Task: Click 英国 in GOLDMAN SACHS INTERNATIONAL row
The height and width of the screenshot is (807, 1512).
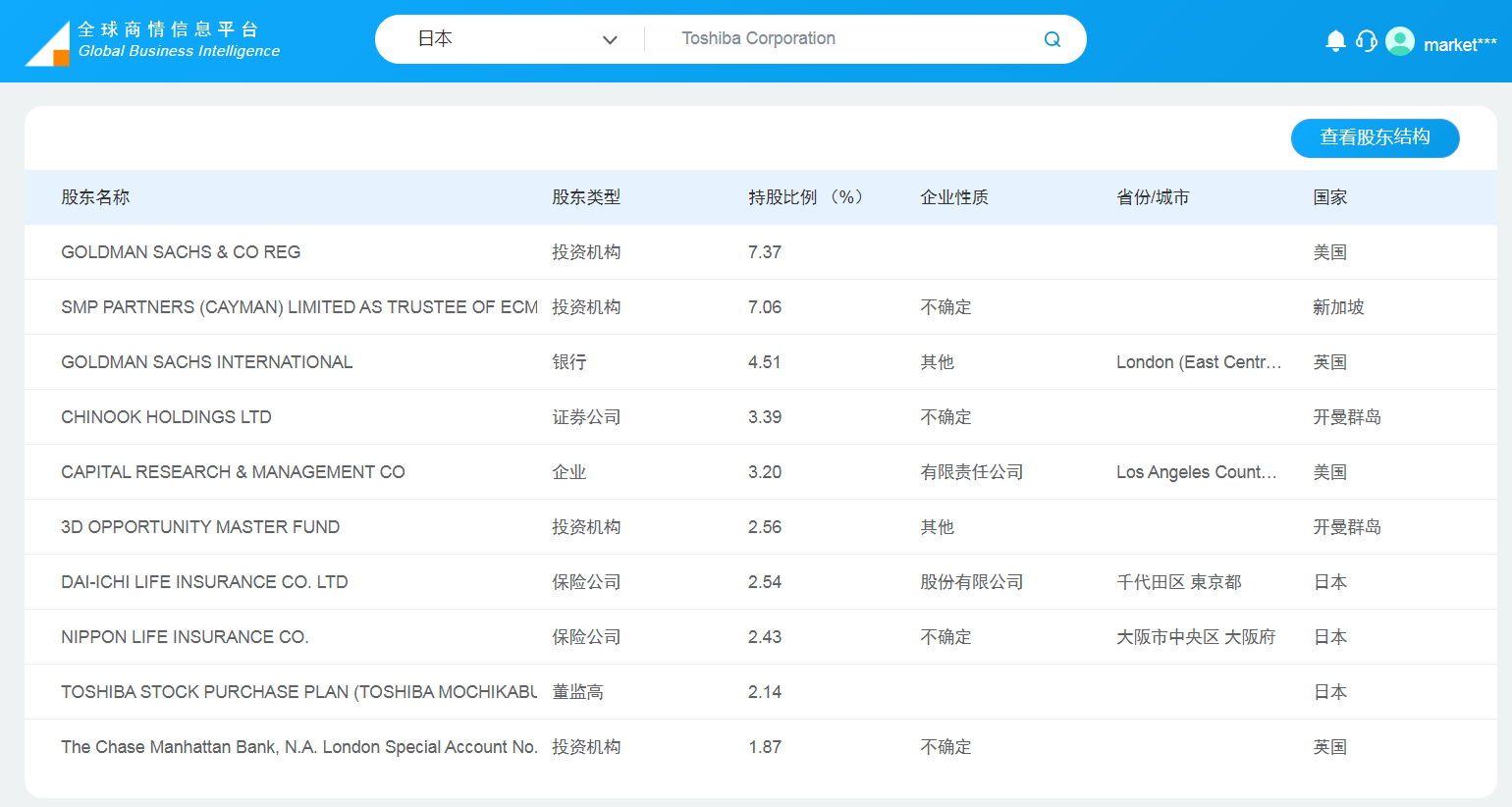Action: tap(1330, 362)
